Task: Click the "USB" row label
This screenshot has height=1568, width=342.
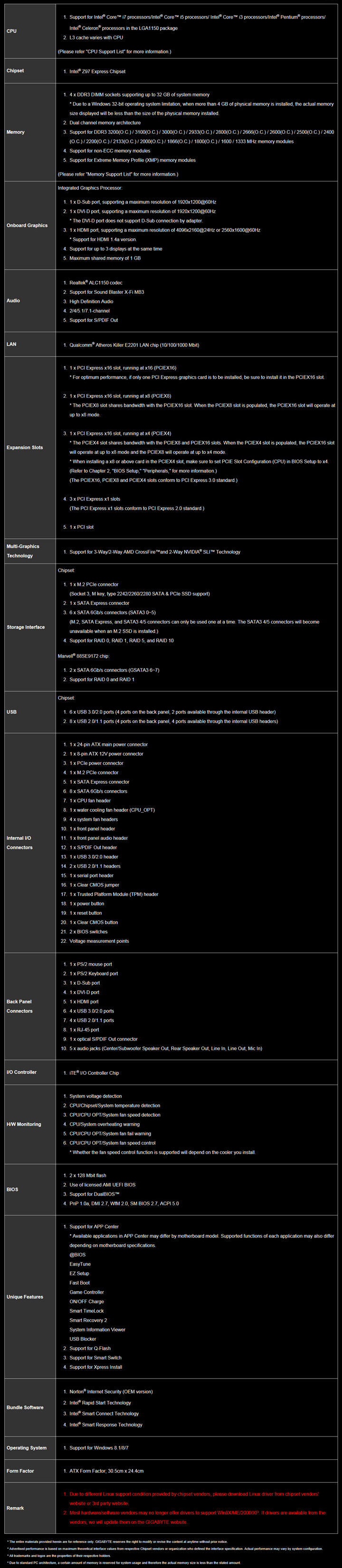Action: point(11,712)
